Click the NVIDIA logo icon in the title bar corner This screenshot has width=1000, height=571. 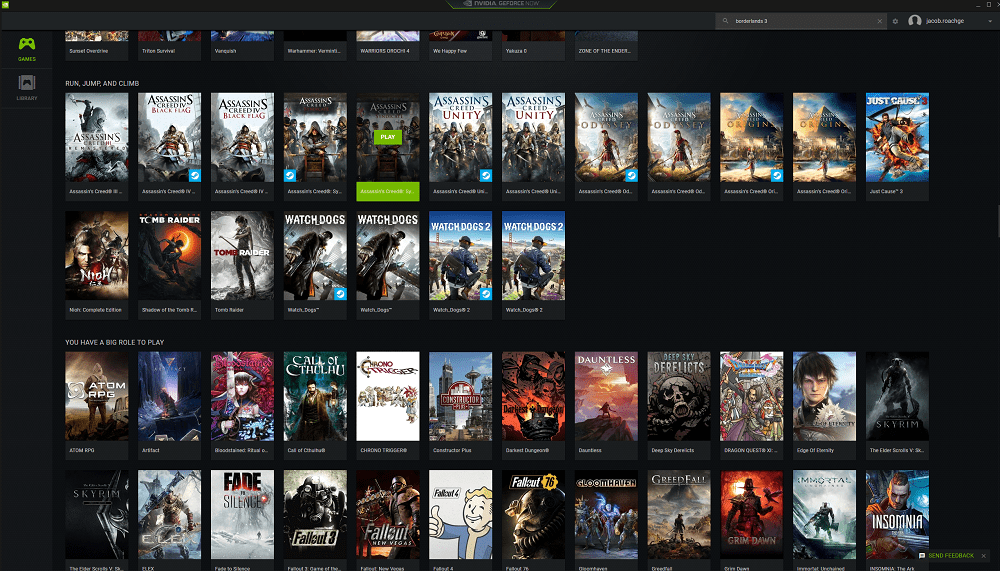(5, 4)
